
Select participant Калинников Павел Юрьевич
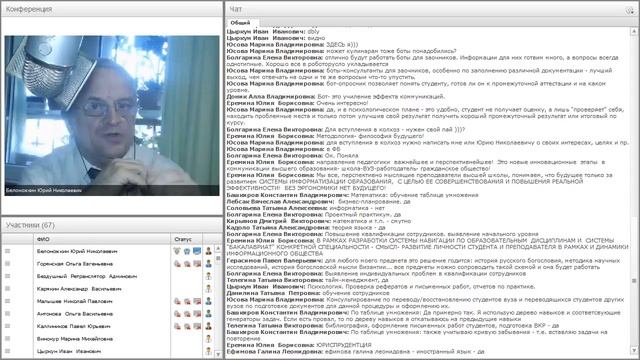(x=73, y=326)
